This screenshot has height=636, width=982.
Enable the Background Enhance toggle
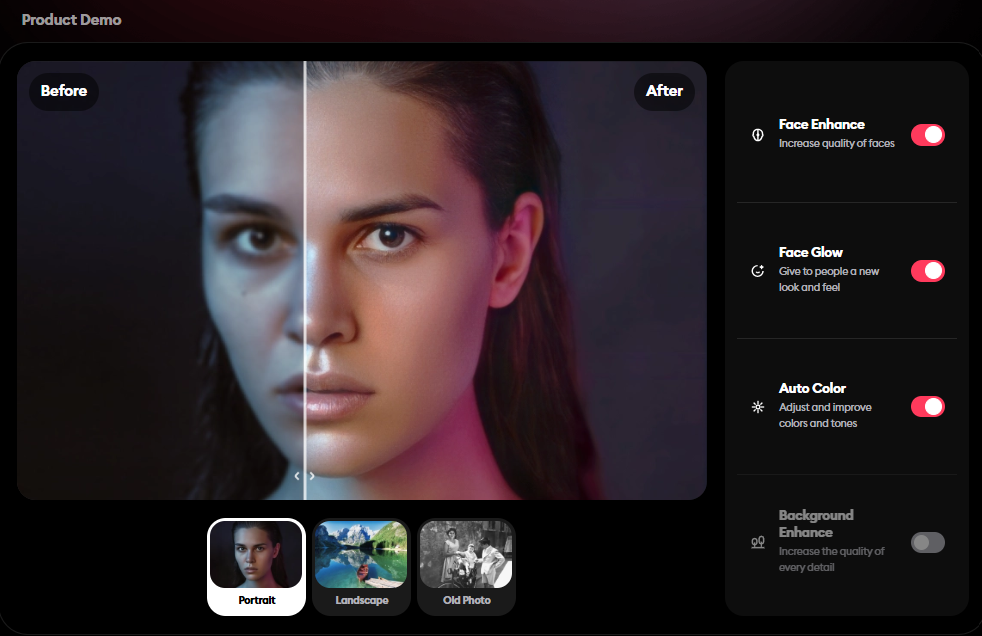[927, 543]
